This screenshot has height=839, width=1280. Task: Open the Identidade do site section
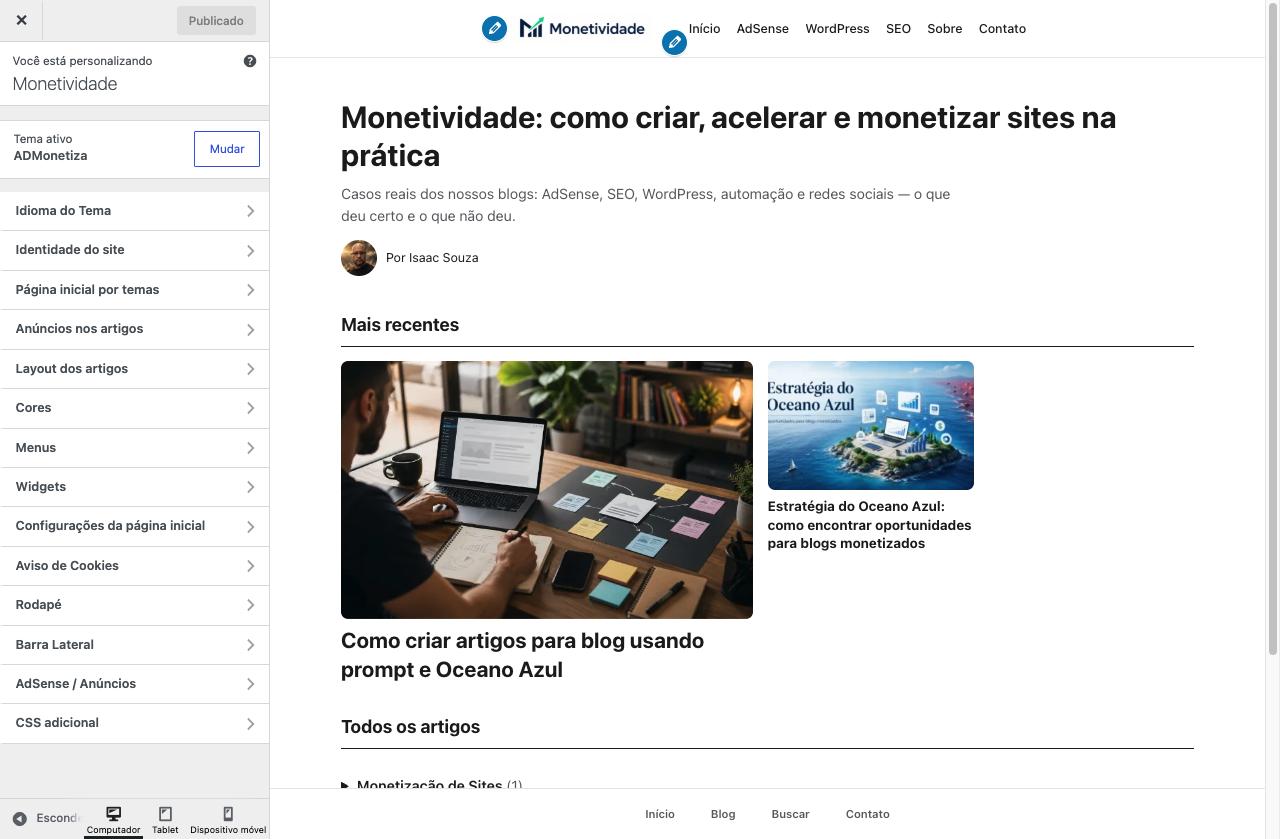pos(134,250)
